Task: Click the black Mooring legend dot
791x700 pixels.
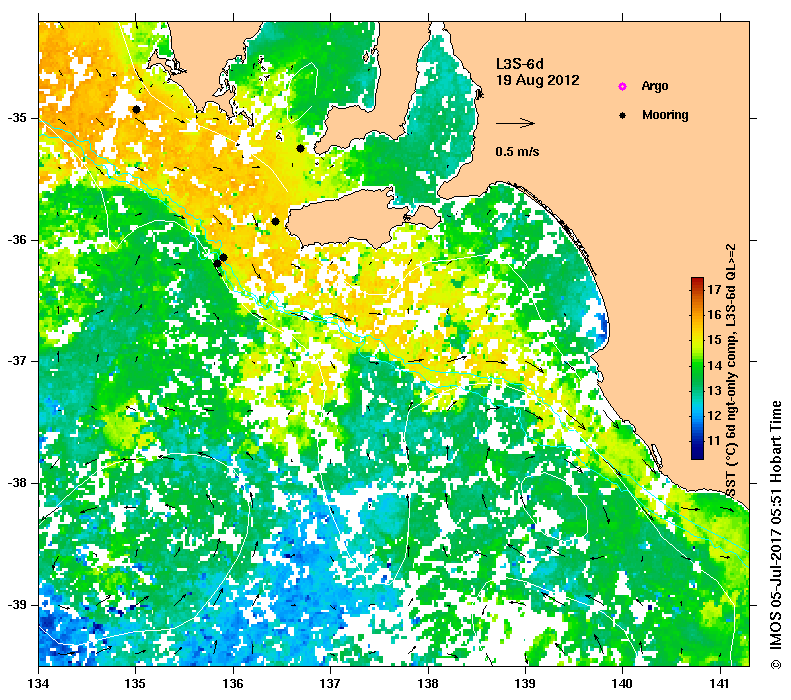Action: coord(623,115)
